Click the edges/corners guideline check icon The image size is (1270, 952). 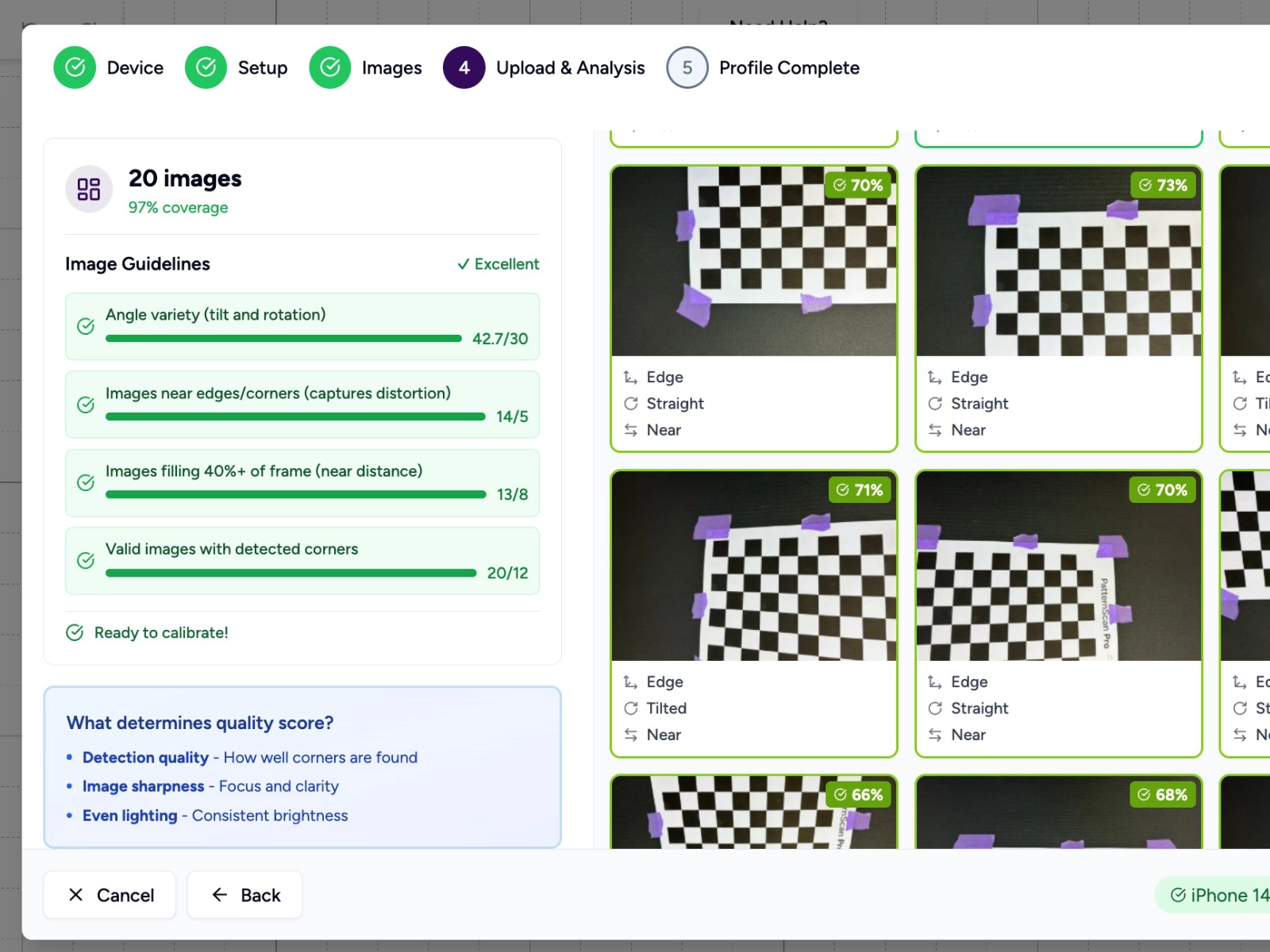pyautogui.click(x=86, y=405)
